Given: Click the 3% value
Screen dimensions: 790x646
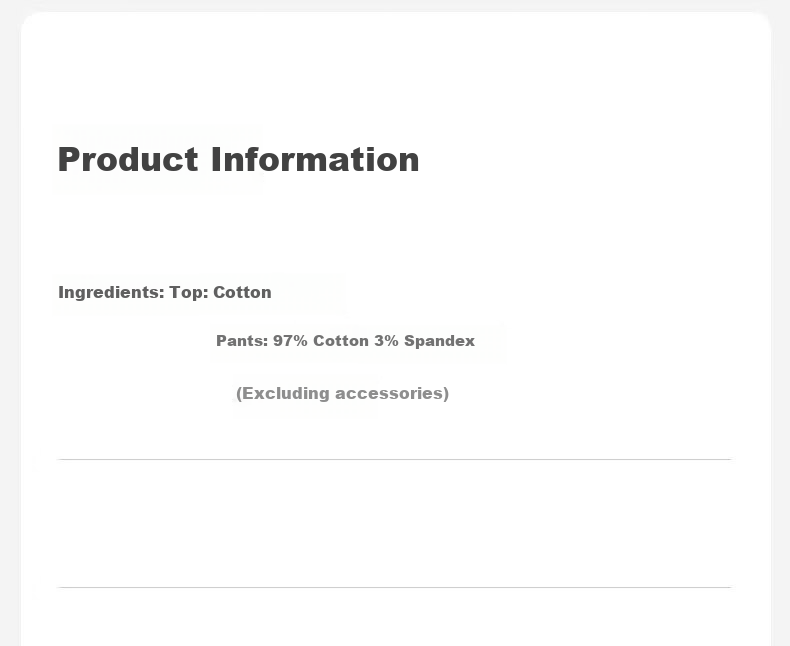Looking at the screenshot, I should click(x=386, y=341).
